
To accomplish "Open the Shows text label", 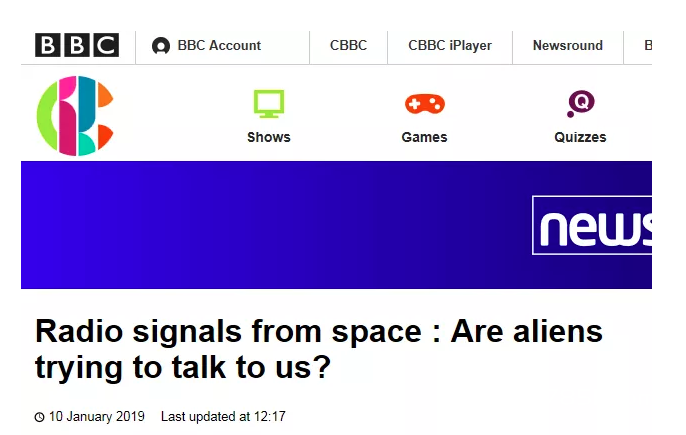I will pos(269,137).
